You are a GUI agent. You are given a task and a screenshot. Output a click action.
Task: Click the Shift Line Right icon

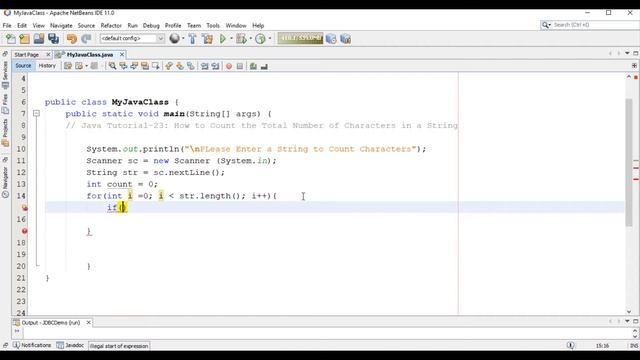[x=215, y=66]
